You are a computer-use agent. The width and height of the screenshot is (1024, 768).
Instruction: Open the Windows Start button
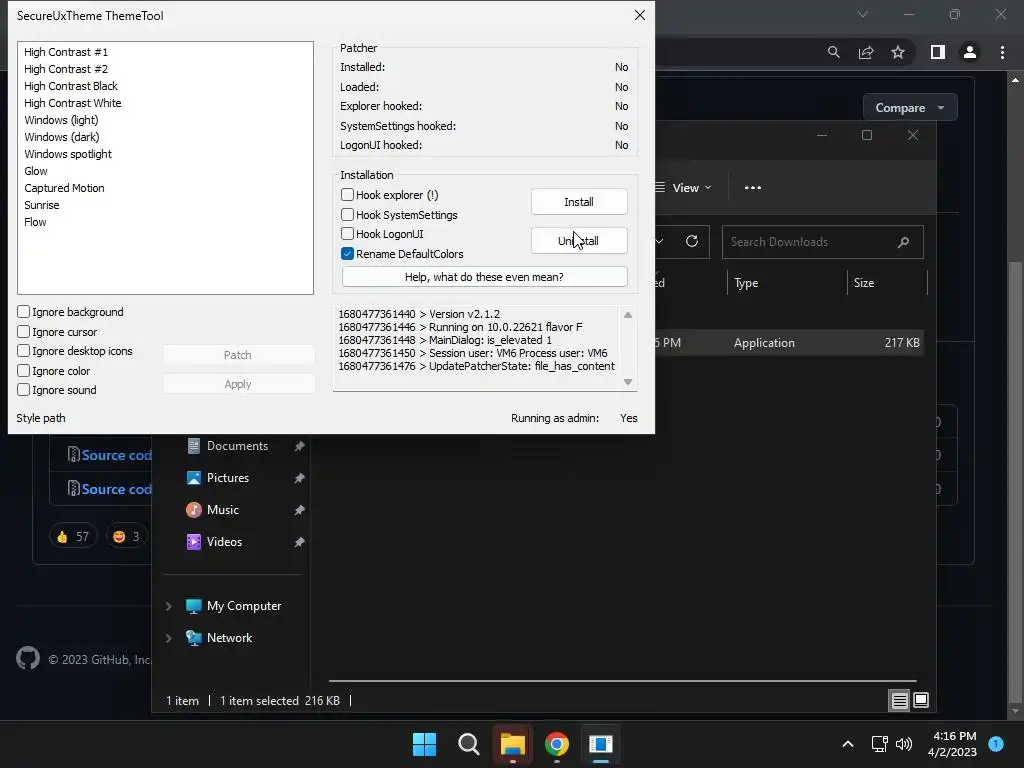coord(424,744)
